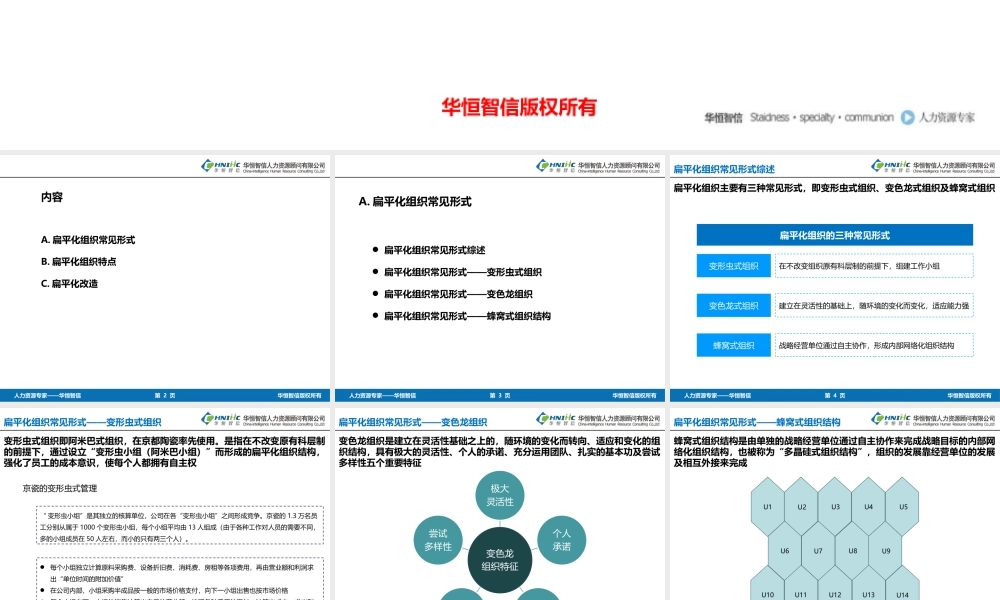
Task: Click the tagline 'Staidness · specialty · communion'
Action: [x=821, y=117]
